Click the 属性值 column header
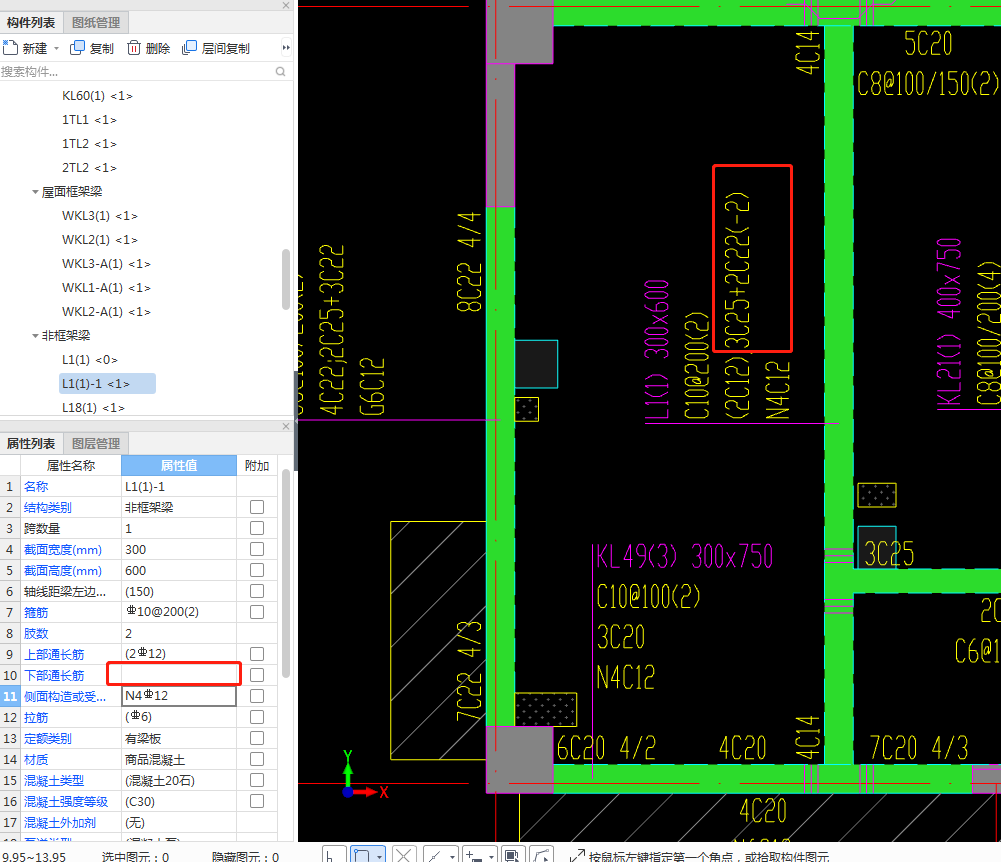The width and height of the screenshot is (1001, 862). [179, 465]
